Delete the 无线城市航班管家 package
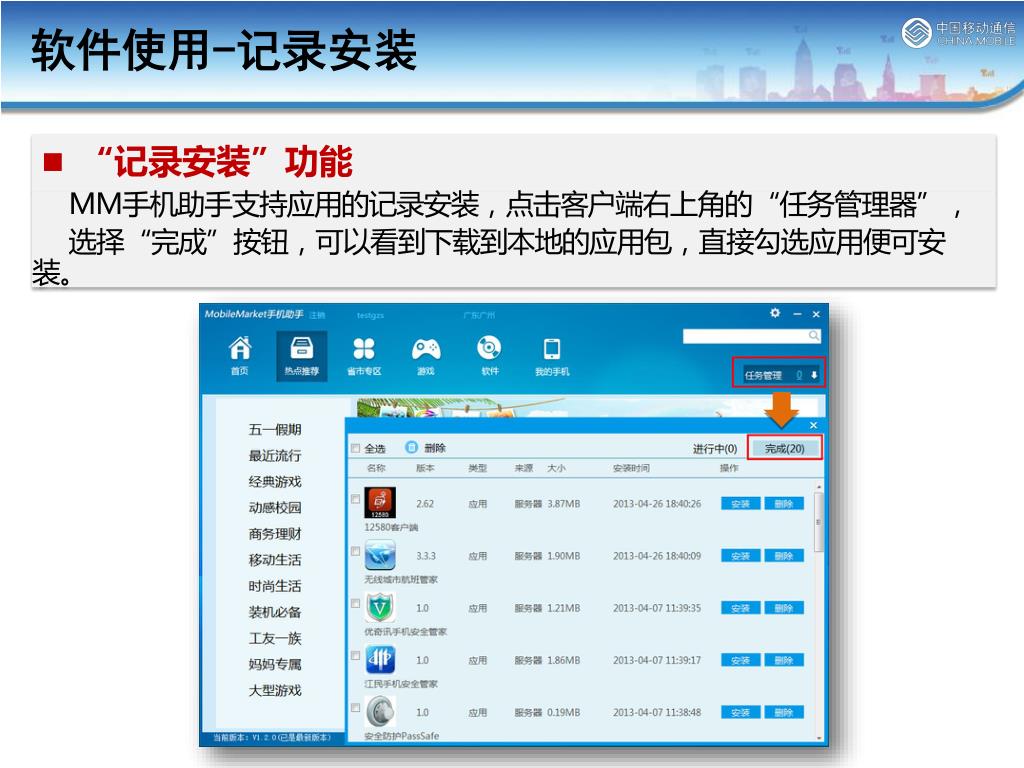The width and height of the screenshot is (1024, 768). [784, 556]
